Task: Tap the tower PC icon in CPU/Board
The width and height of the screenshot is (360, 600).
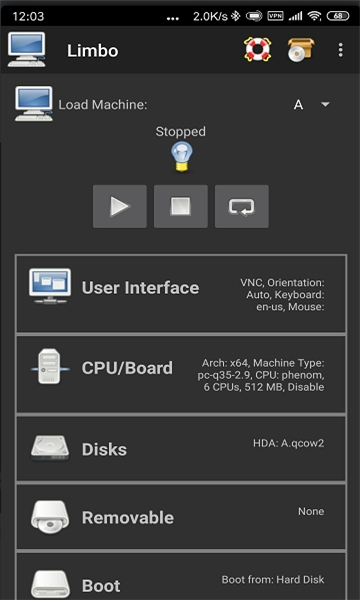Action: tap(50, 368)
